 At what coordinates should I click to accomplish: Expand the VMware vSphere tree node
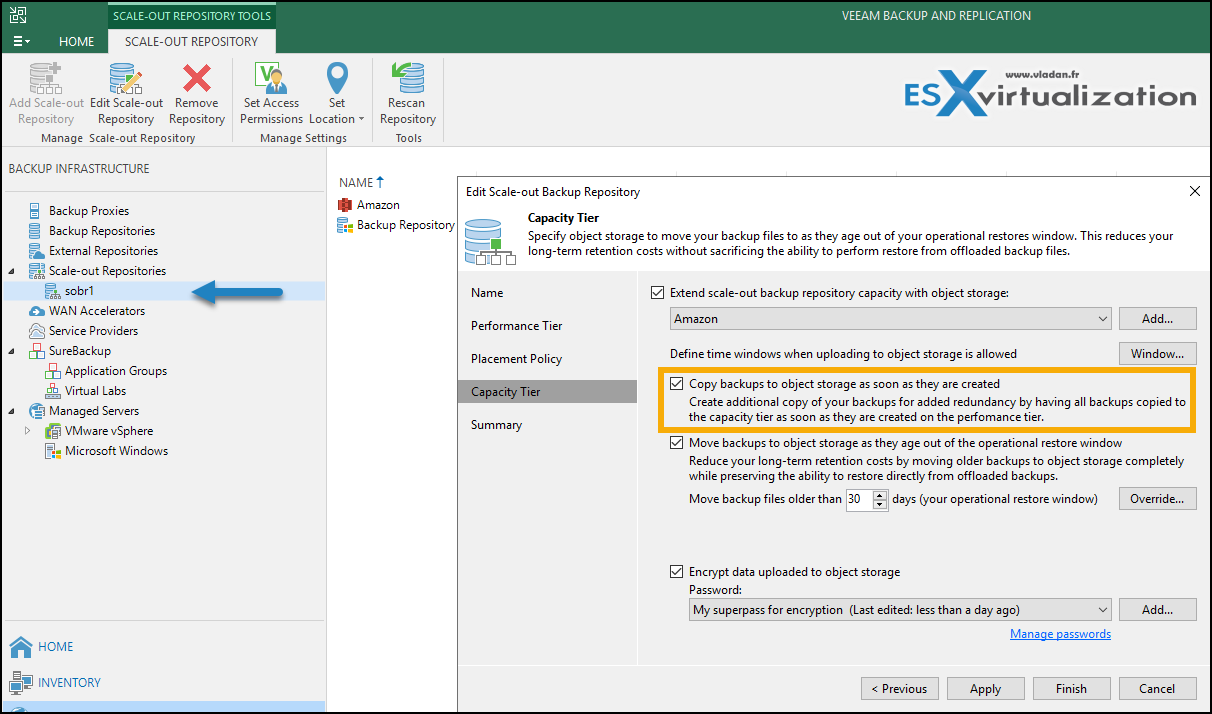click(28, 431)
